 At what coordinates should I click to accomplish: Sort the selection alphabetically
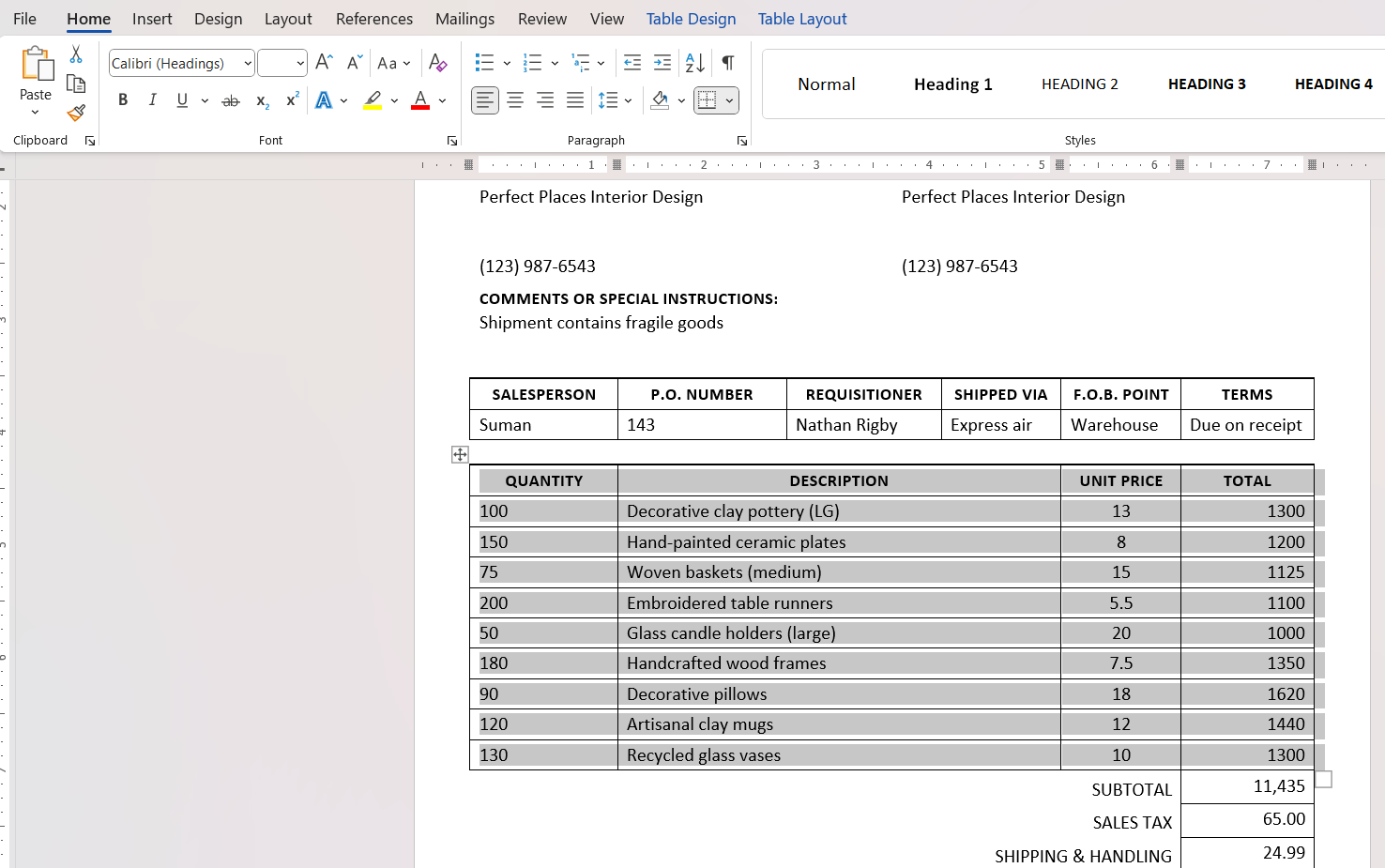click(695, 63)
